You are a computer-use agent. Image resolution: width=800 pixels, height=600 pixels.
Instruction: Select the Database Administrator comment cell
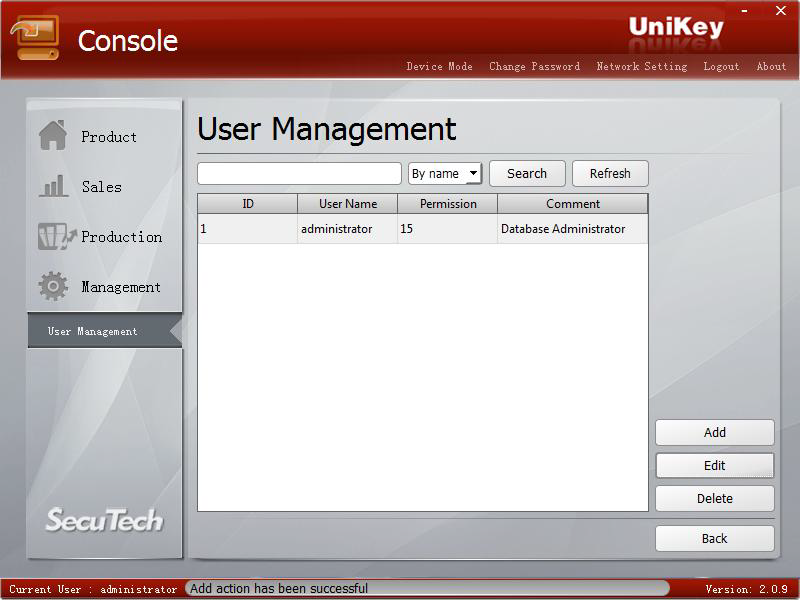[572, 229]
